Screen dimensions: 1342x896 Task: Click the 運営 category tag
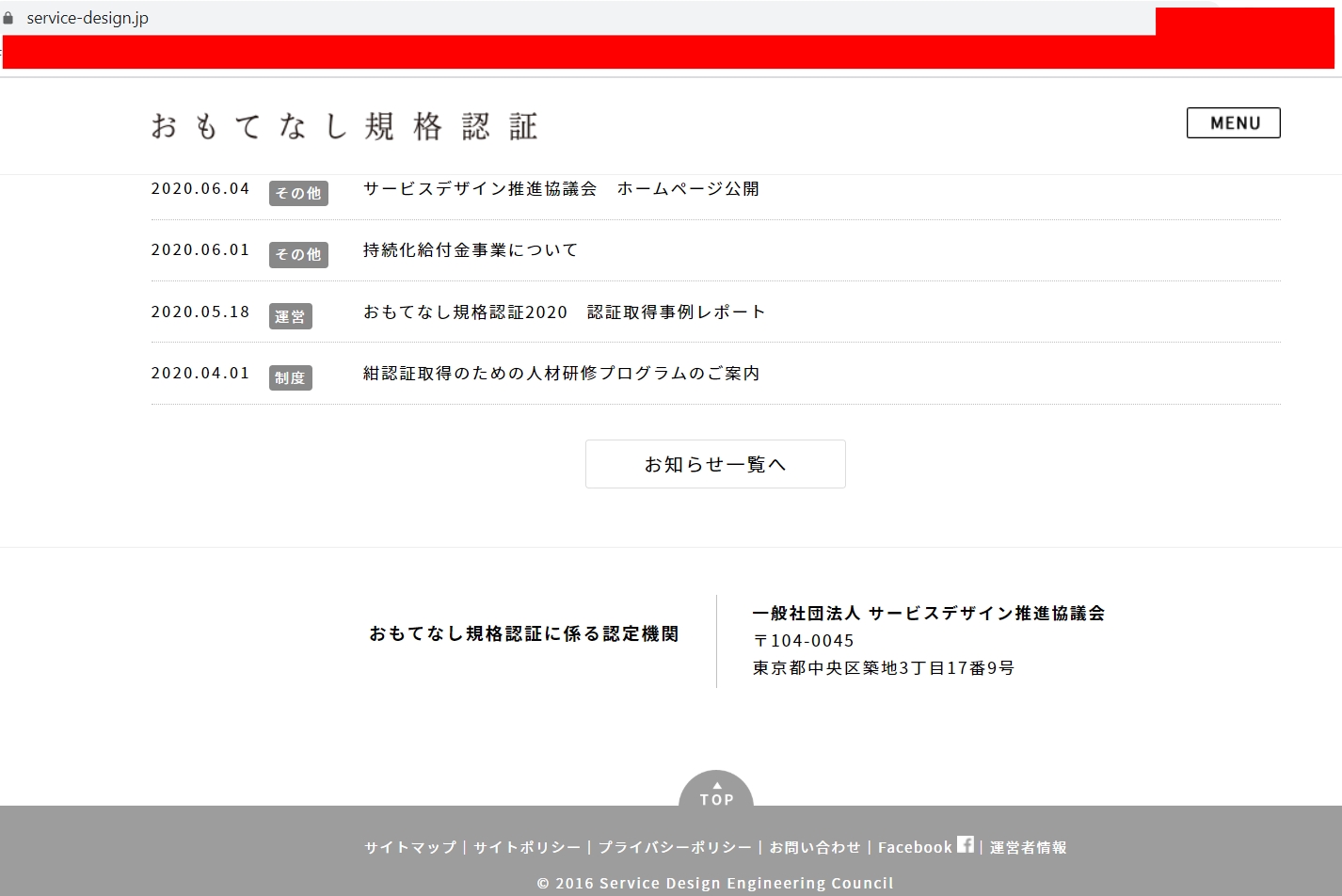[290, 316]
